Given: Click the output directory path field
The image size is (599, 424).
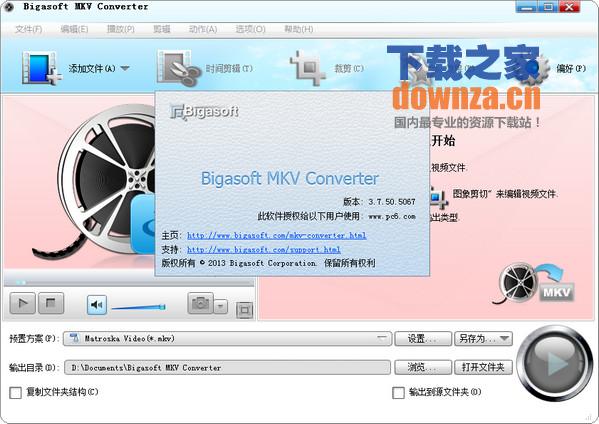Looking at the screenshot, I should click(227, 367).
